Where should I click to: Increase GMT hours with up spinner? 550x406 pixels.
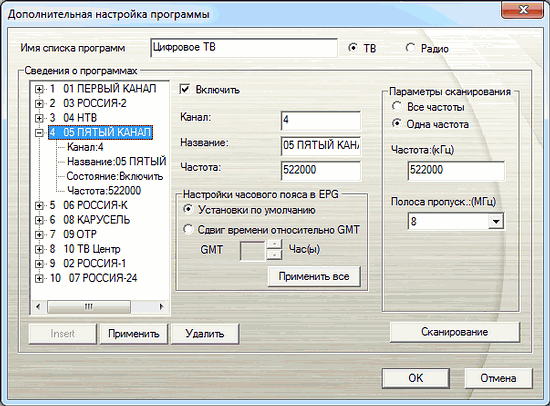(x=274, y=245)
